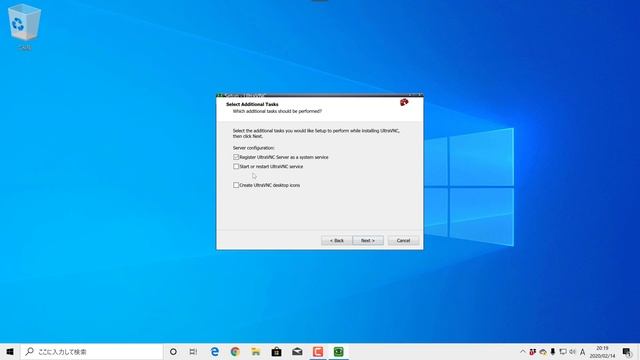Screen dimensions: 640x360
Task: Switch to the green setup taskbar app
Action: 338,351
